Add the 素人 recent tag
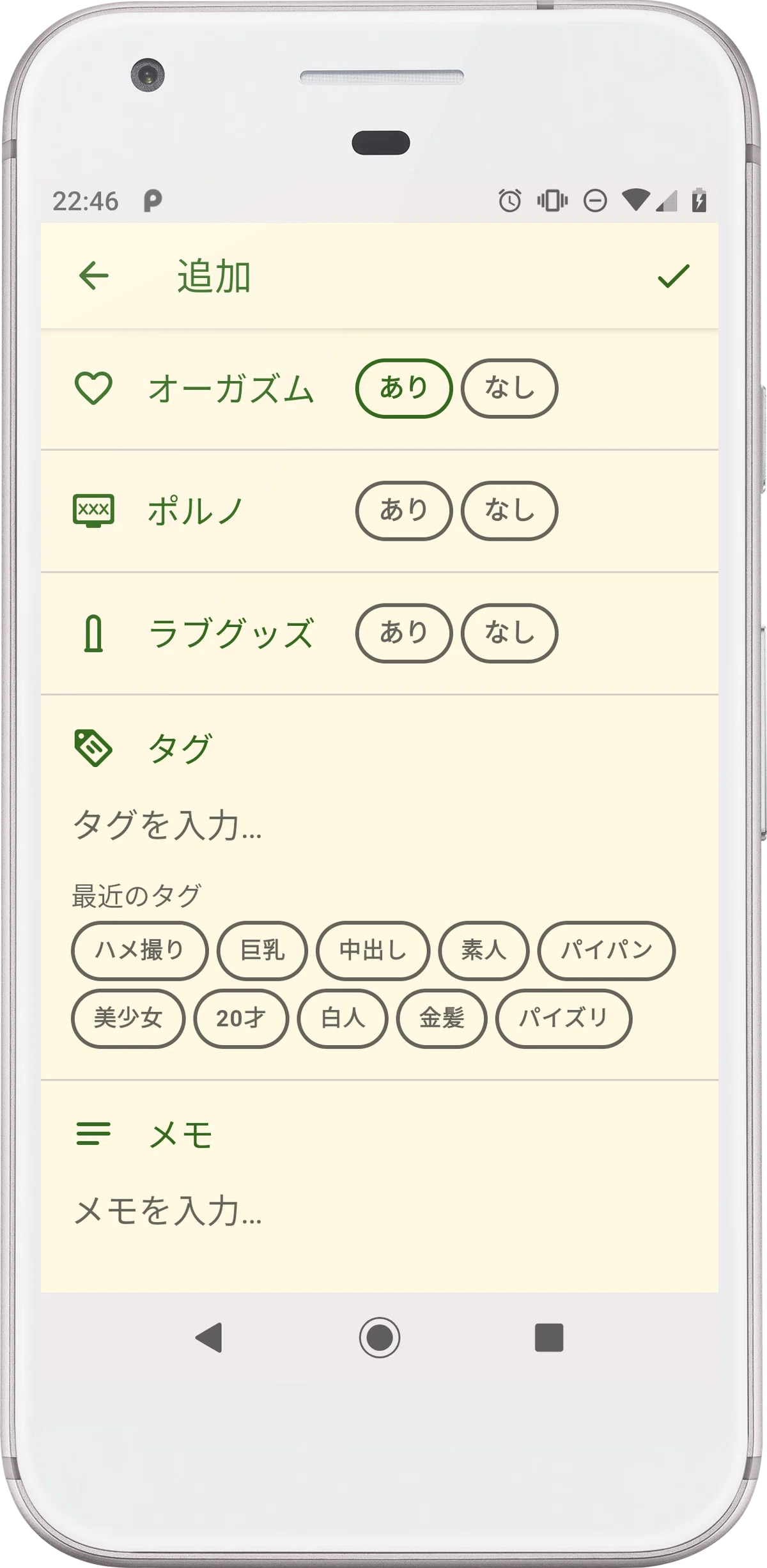The image size is (767, 1568). (x=484, y=951)
